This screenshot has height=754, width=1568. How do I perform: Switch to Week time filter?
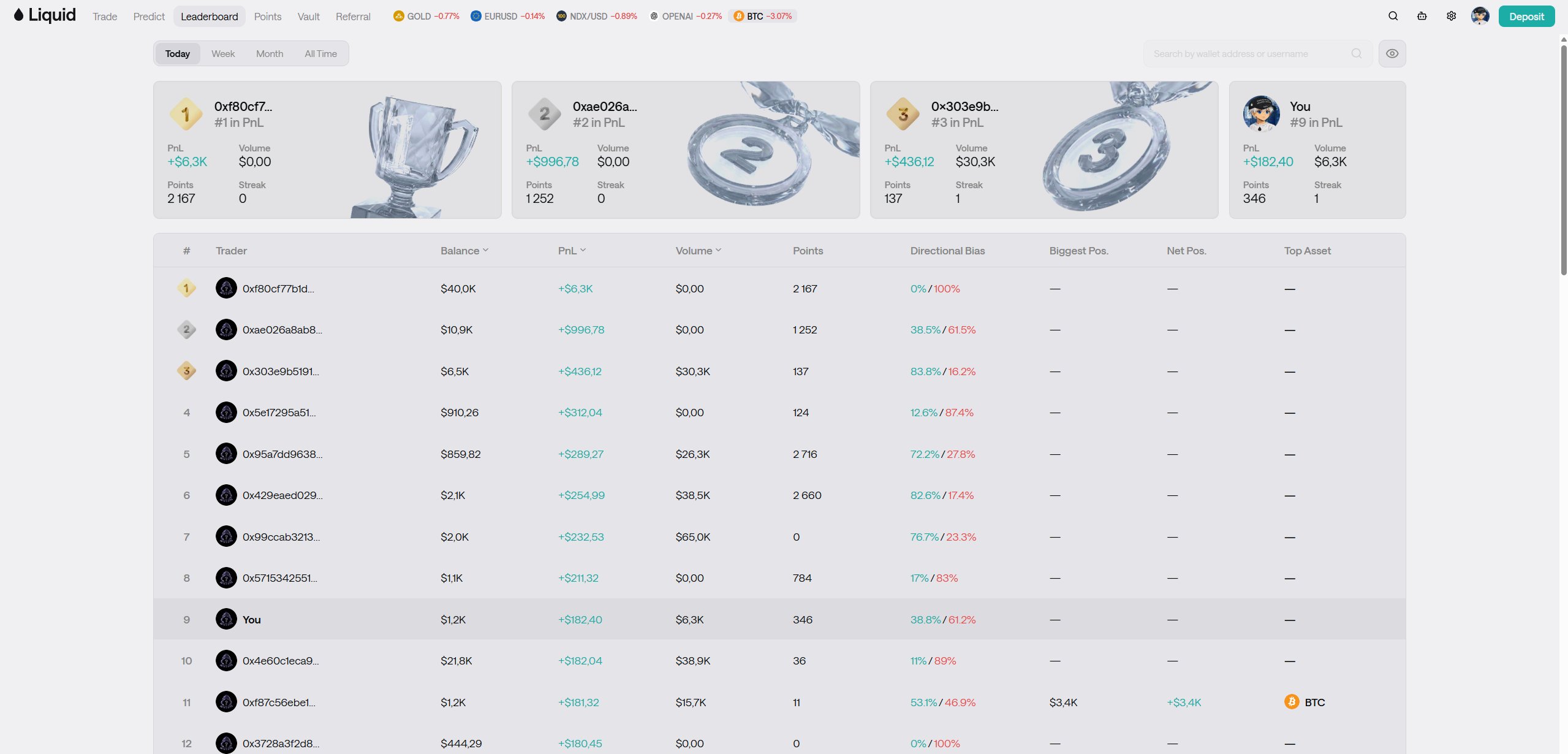coord(223,53)
